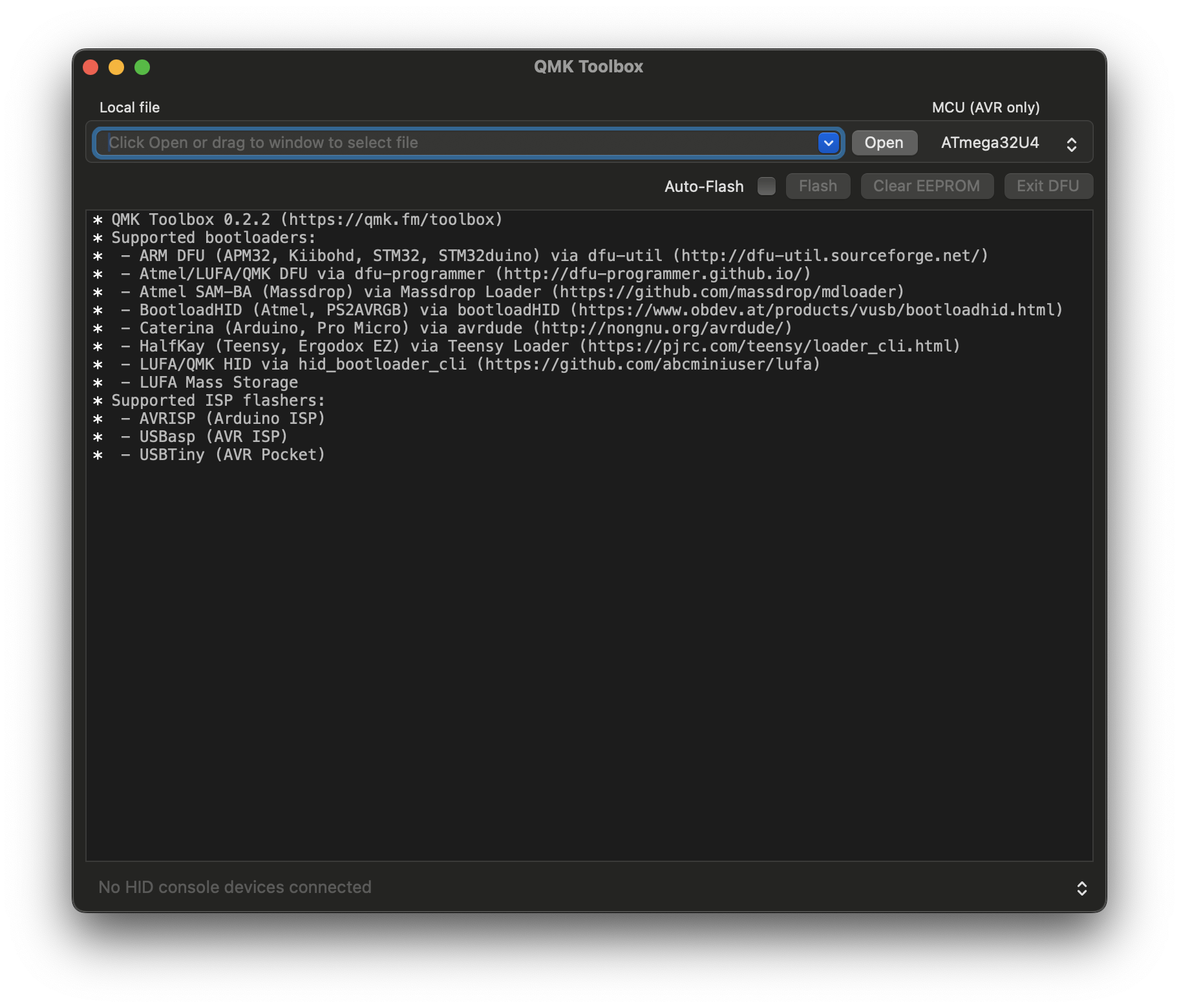This screenshot has width=1179, height=1008.
Task: Enable the Auto-Flash checkbox
Action: pos(766,186)
